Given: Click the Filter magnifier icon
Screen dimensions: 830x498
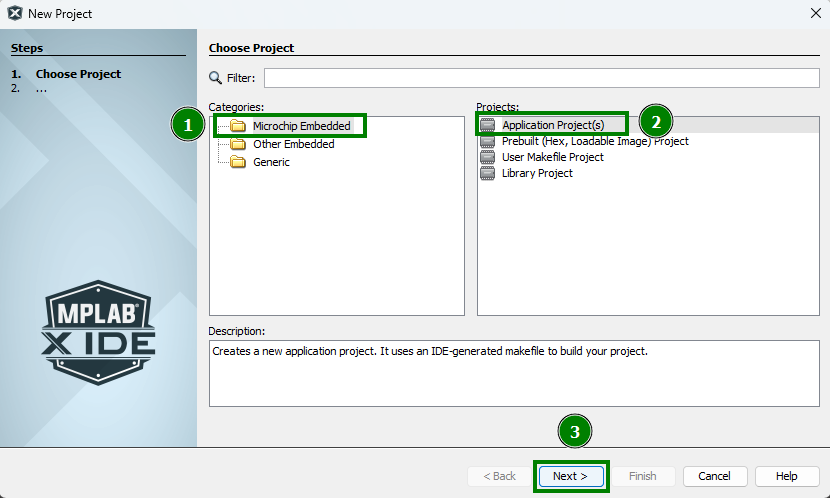Looking at the screenshot, I should [x=215, y=78].
